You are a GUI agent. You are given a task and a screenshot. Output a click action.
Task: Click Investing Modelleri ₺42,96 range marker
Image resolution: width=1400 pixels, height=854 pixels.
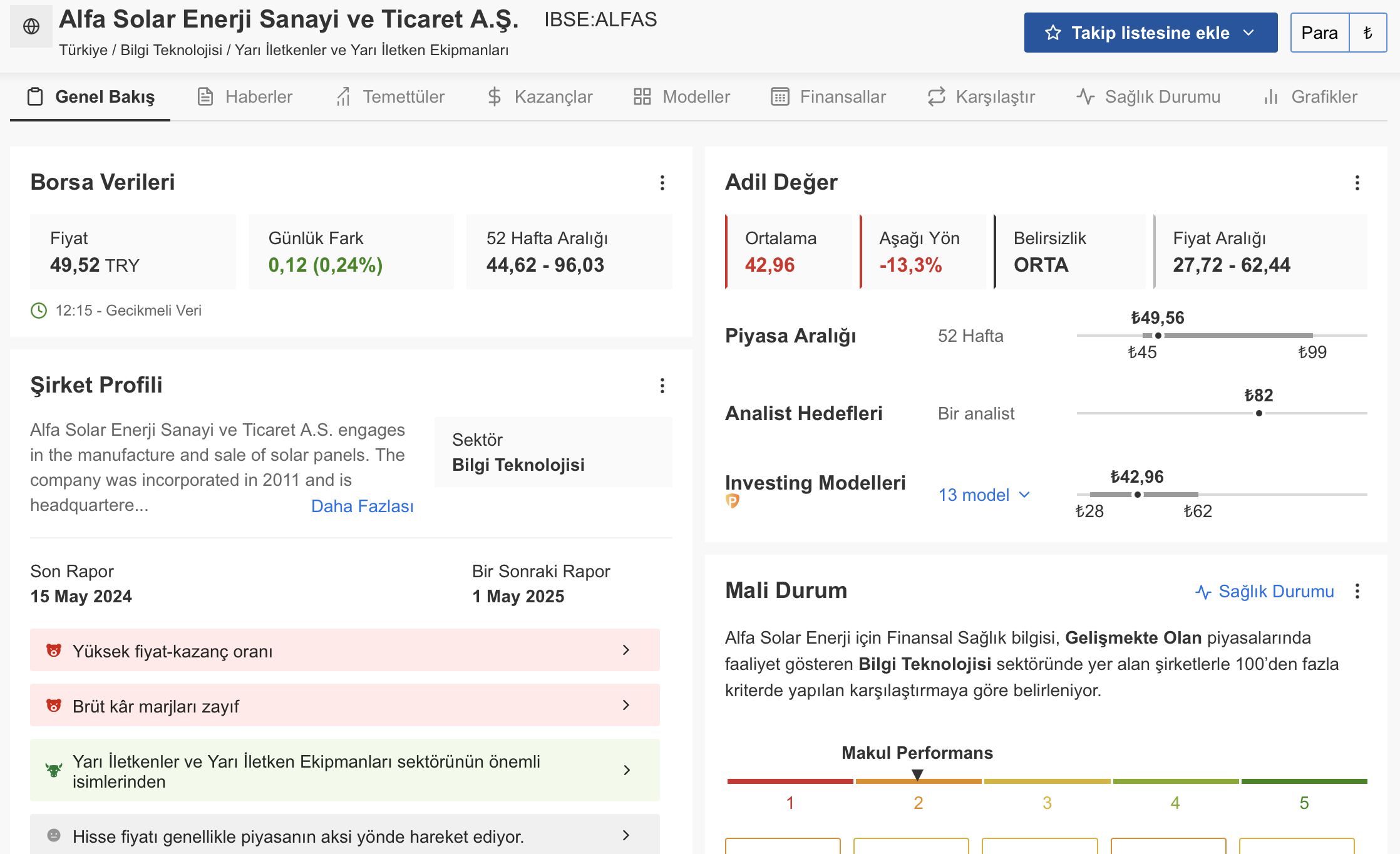coord(1138,495)
